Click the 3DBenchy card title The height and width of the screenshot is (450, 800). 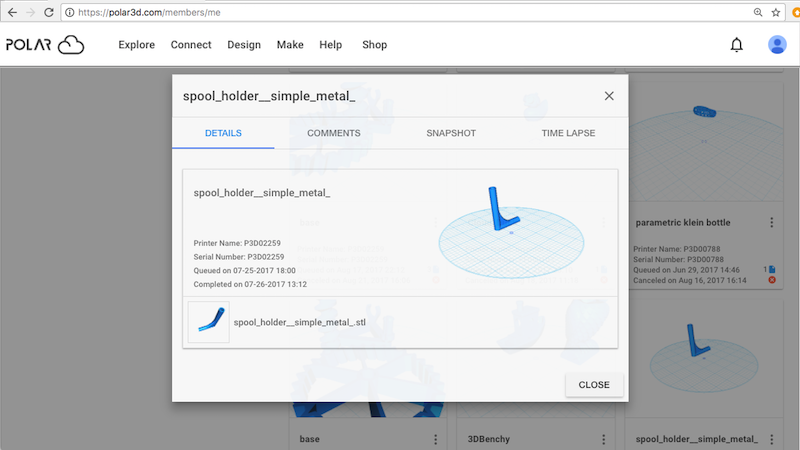pos(489,439)
